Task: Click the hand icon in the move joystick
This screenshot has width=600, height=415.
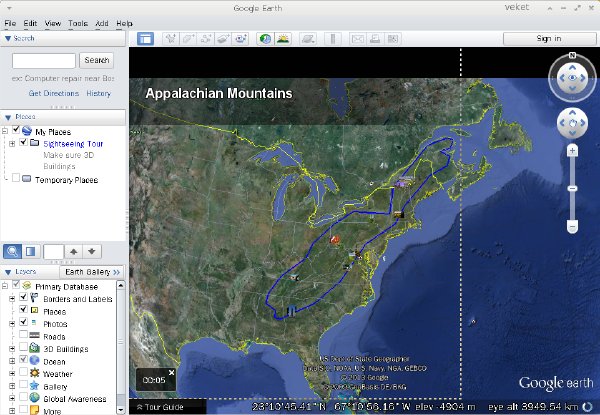Action: click(x=572, y=123)
